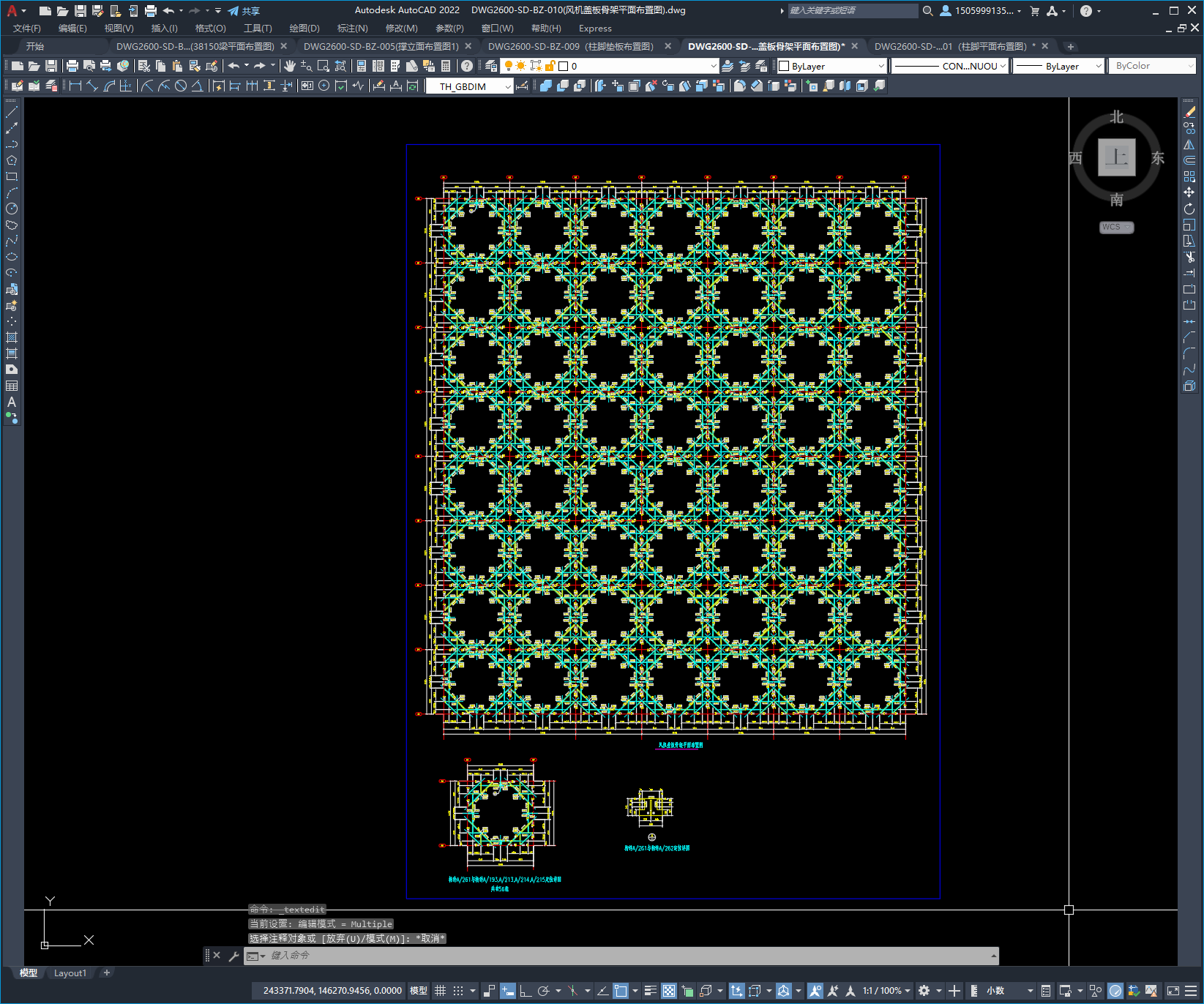1204x1004 pixels.
Task: Select the Aligned dimension tool
Action: 92,86
